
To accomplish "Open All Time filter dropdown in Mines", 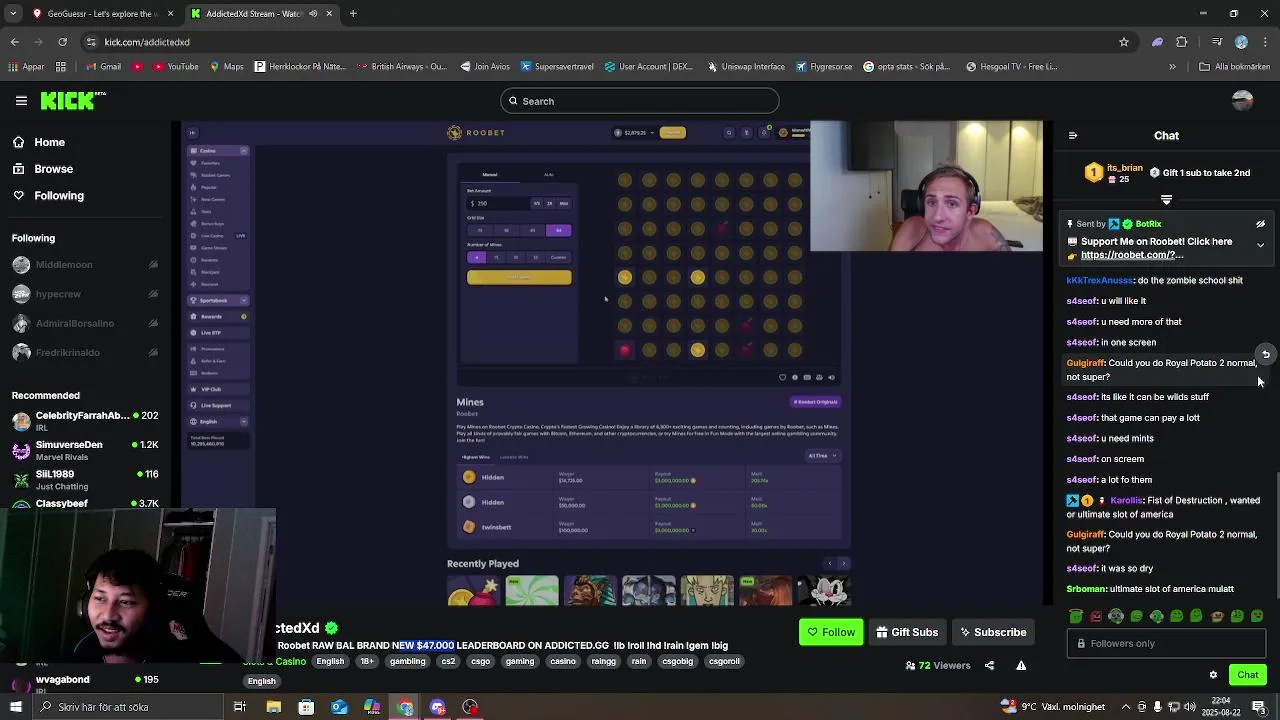I will pos(822,456).
